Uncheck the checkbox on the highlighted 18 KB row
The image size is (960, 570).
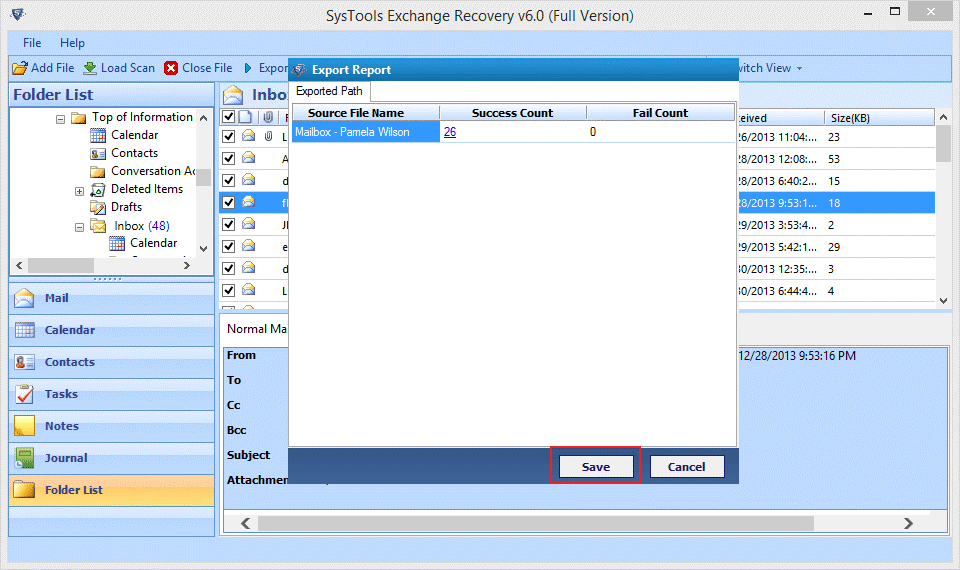point(228,203)
